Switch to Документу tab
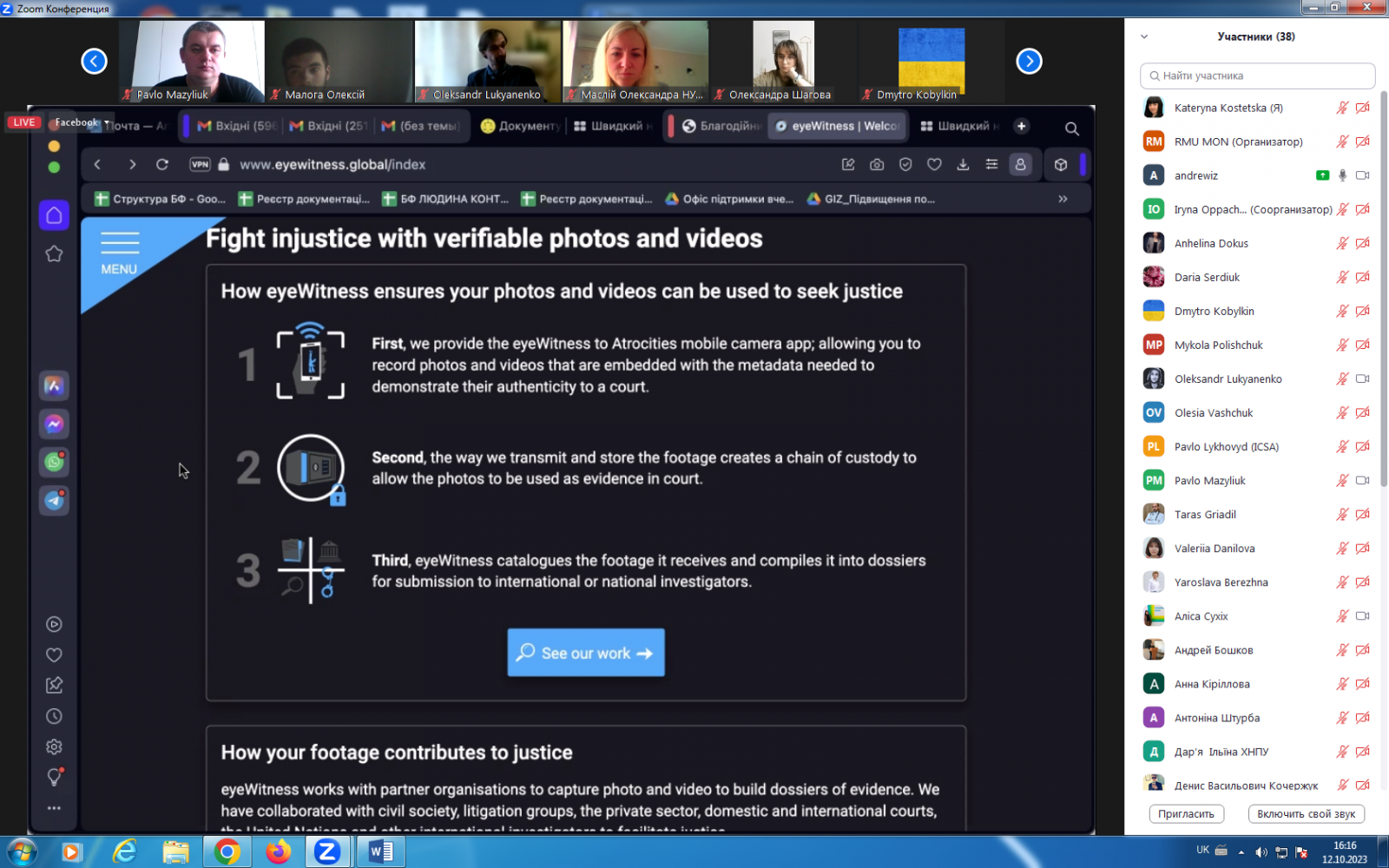The width and height of the screenshot is (1389, 868). coord(521,126)
